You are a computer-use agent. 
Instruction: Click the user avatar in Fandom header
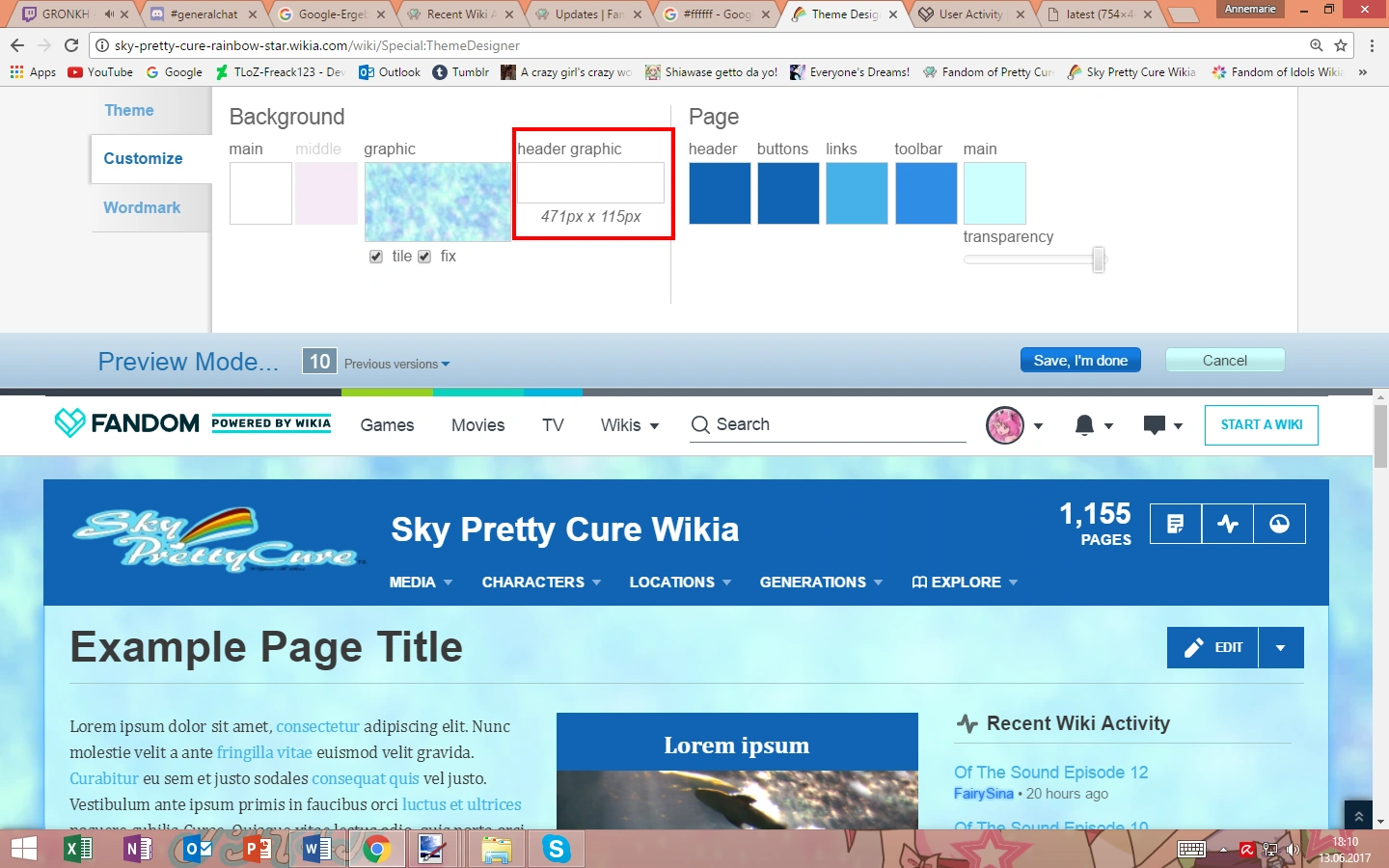point(1004,425)
